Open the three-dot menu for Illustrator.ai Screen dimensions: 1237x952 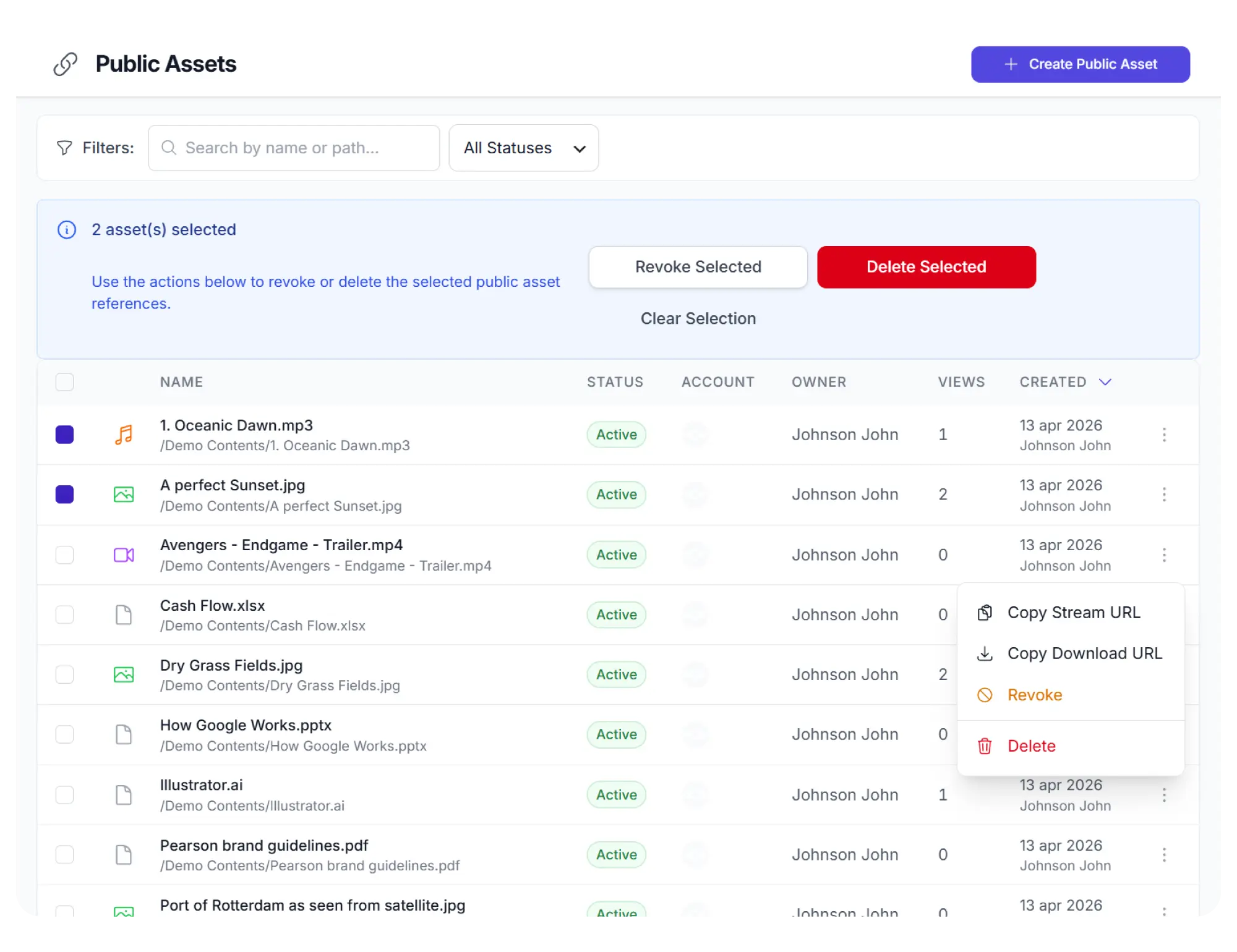[x=1164, y=795]
